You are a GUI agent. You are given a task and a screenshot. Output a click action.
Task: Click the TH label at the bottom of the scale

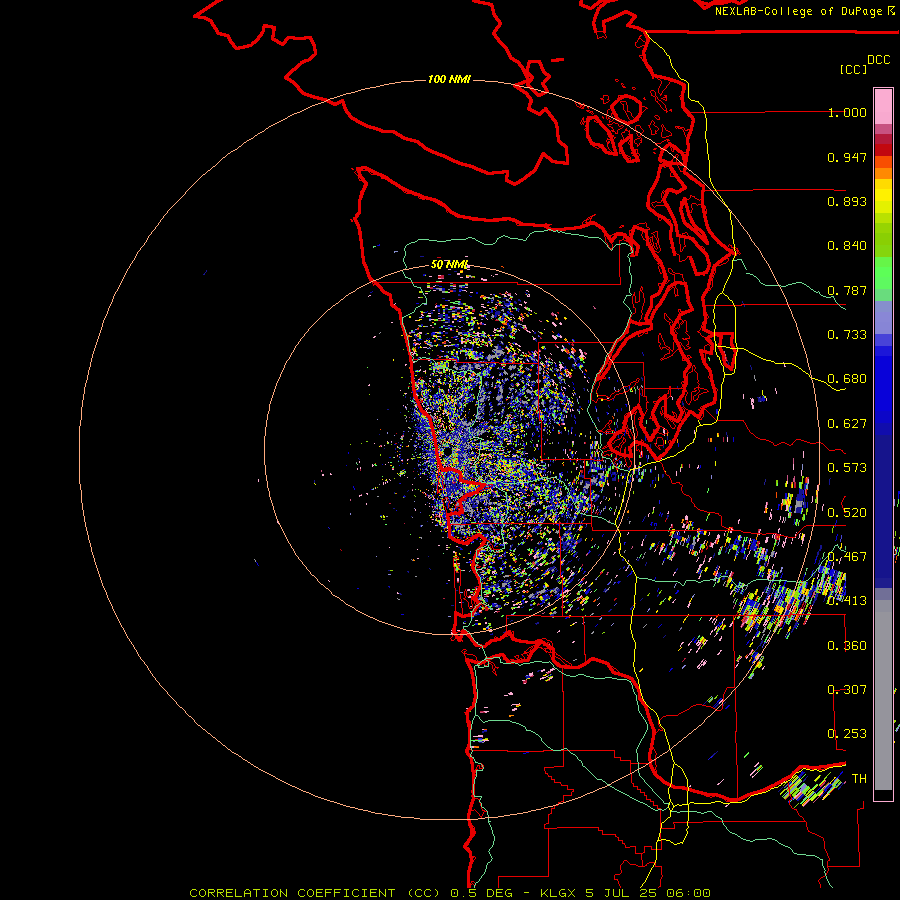(x=859, y=778)
